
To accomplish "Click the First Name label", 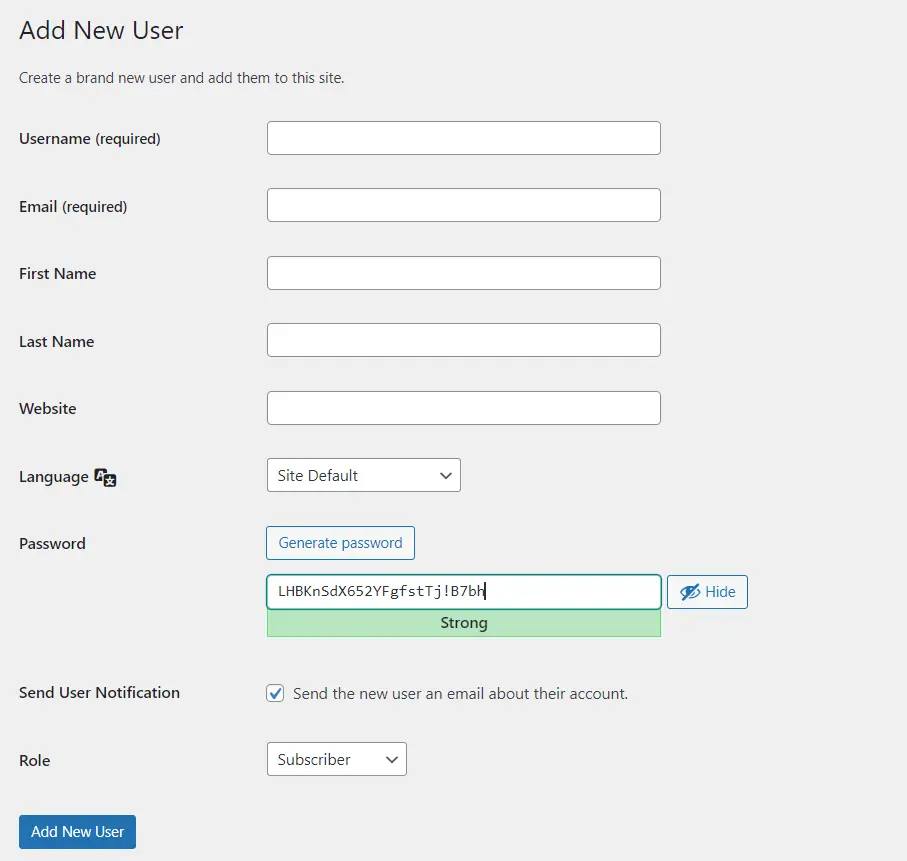I will (58, 274).
